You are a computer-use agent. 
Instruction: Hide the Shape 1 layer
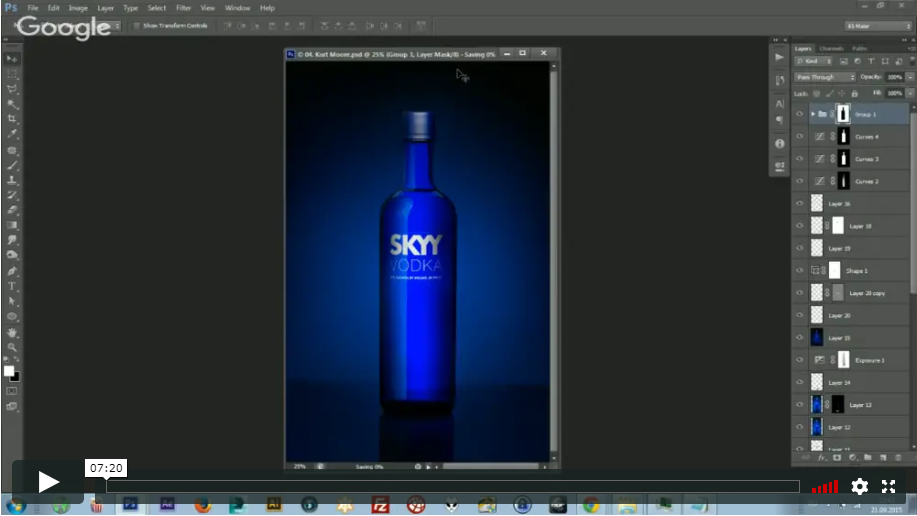click(799, 270)
